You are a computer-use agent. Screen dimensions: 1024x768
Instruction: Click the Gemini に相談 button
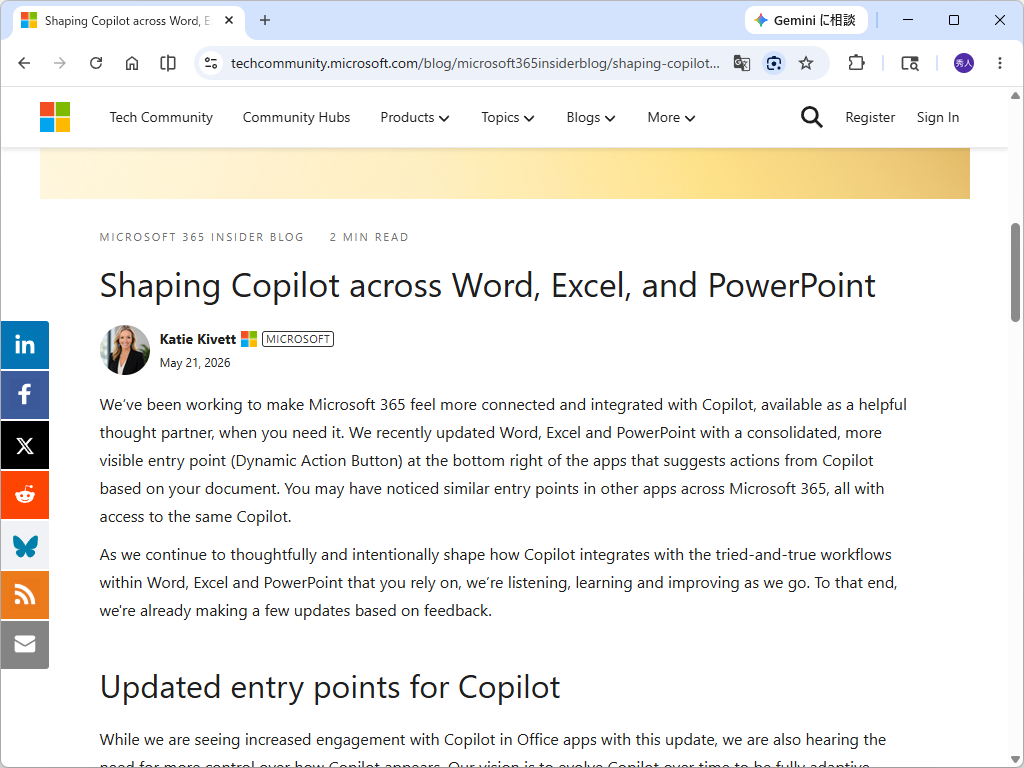807,20
